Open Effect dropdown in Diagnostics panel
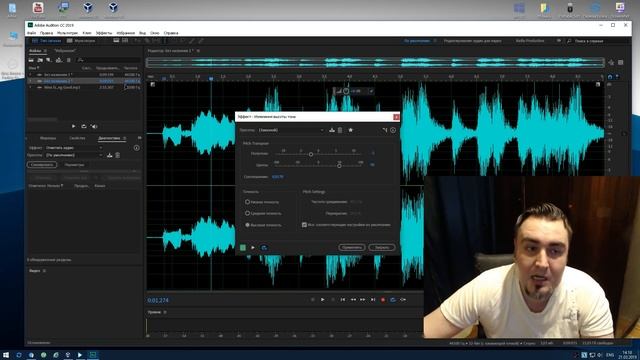640x360 pixels. coord(74,148)
